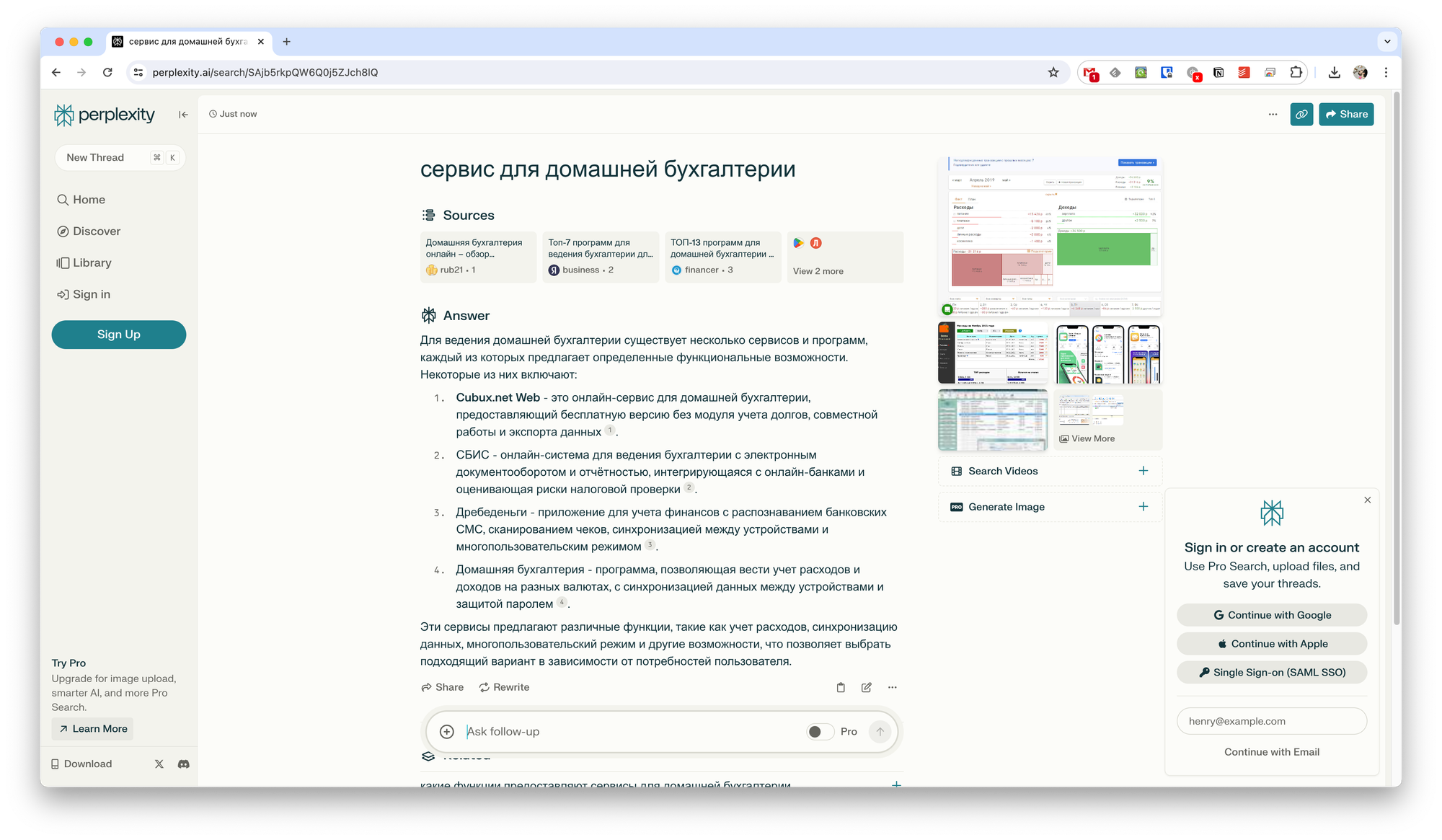
Task: Open thread options three-dot menu
Action: [x=1273, y=114]
